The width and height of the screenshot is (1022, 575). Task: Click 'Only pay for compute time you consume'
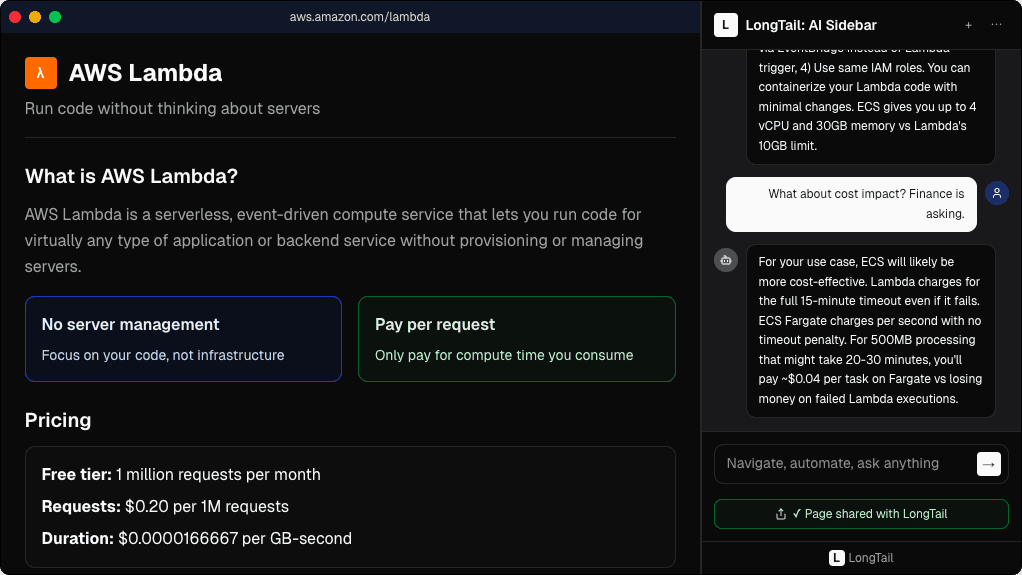click(x=504, y=355)
